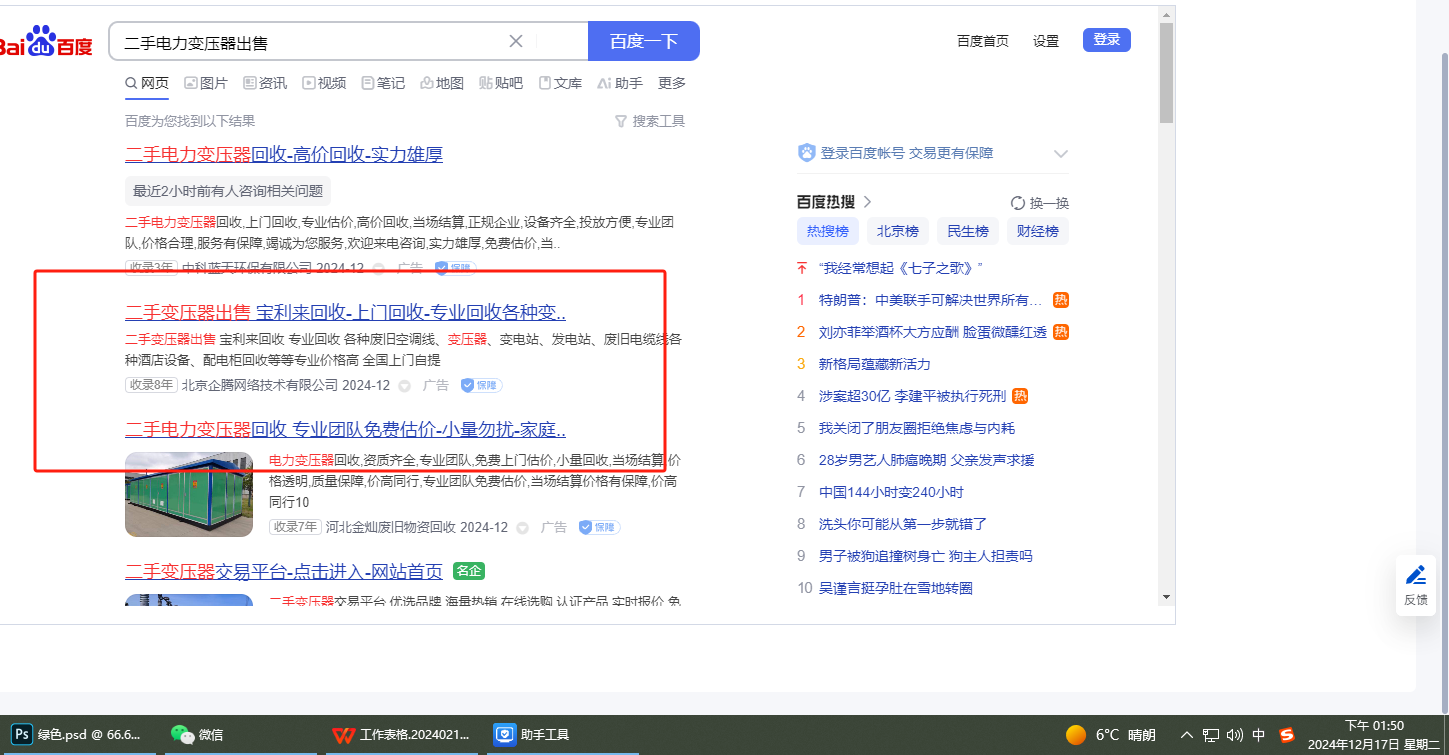Select the 北京榜 hot list tab
Viewport: 1449px width, 755px height.
click(897, 231)
